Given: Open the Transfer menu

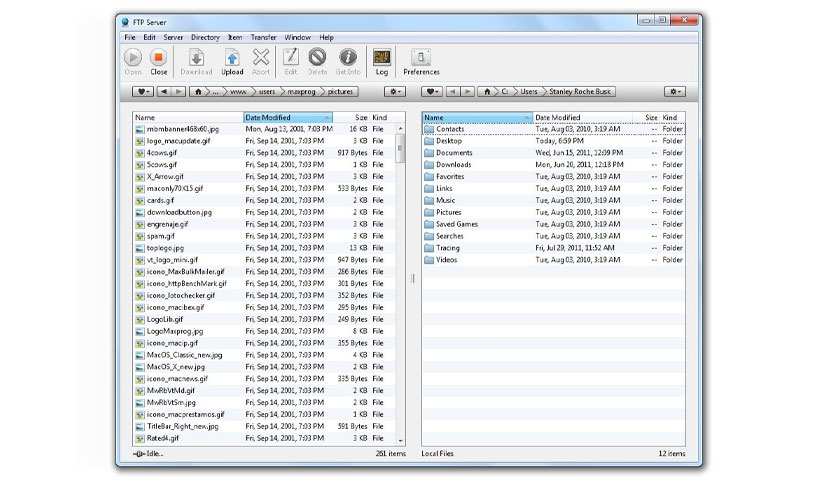Looking at the screenshot, I should tap(263, 37).
